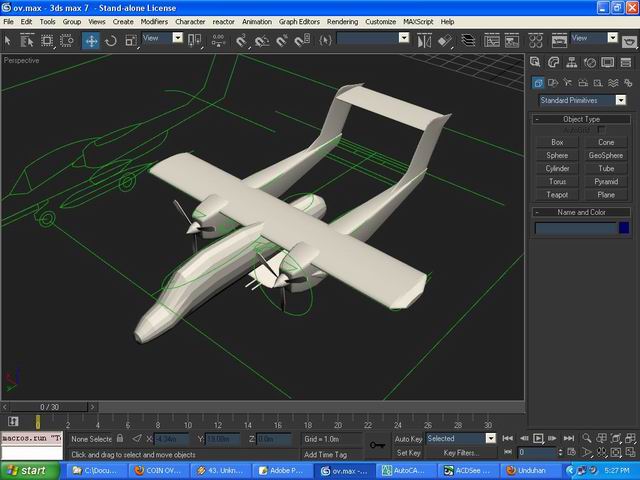Switch to Create command panel tab
640x480 pixels.
[x=535, y=62]
